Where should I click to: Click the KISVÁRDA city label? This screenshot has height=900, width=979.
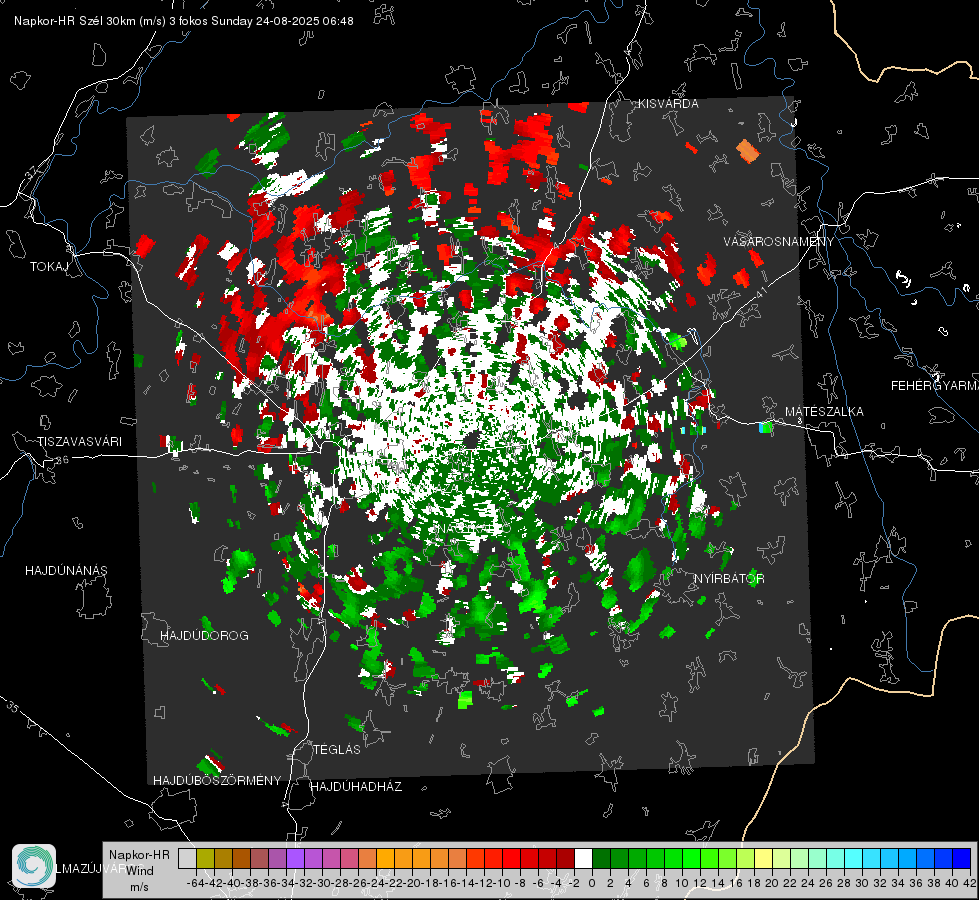click(x=668, y=104)
